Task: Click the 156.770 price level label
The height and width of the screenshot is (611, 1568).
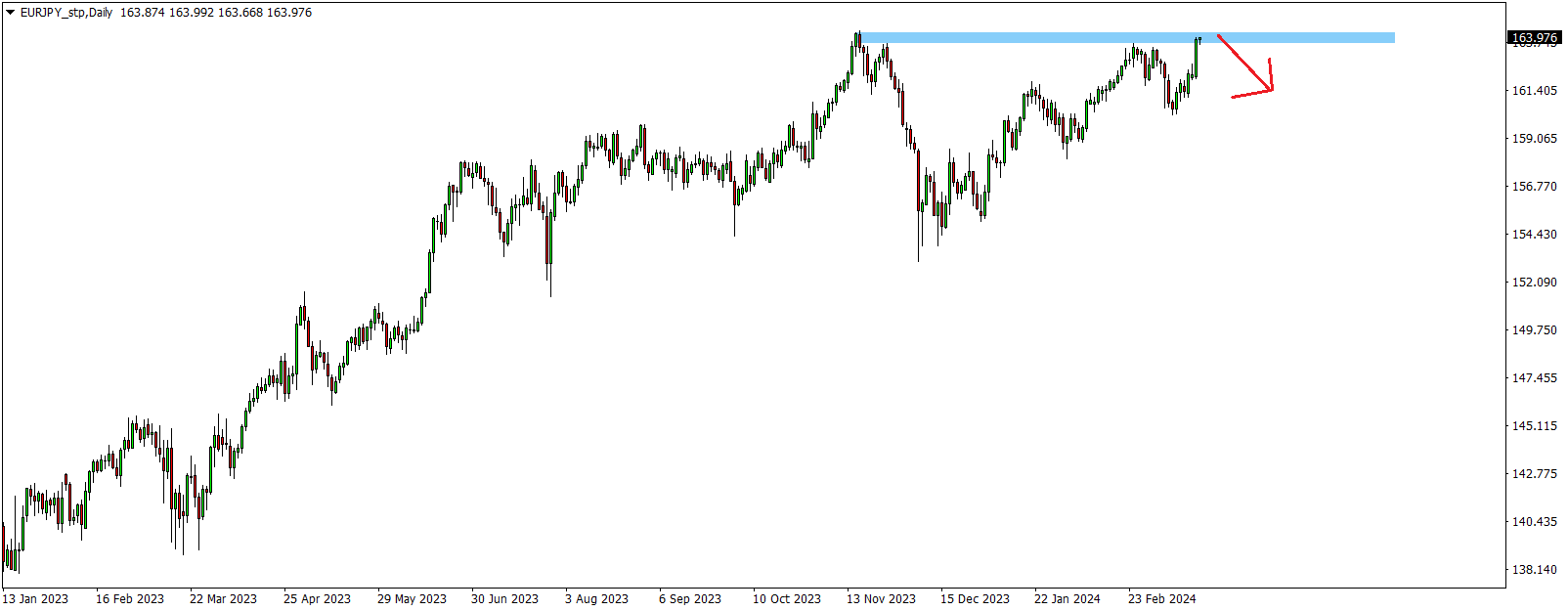Action: (1535, 187)
